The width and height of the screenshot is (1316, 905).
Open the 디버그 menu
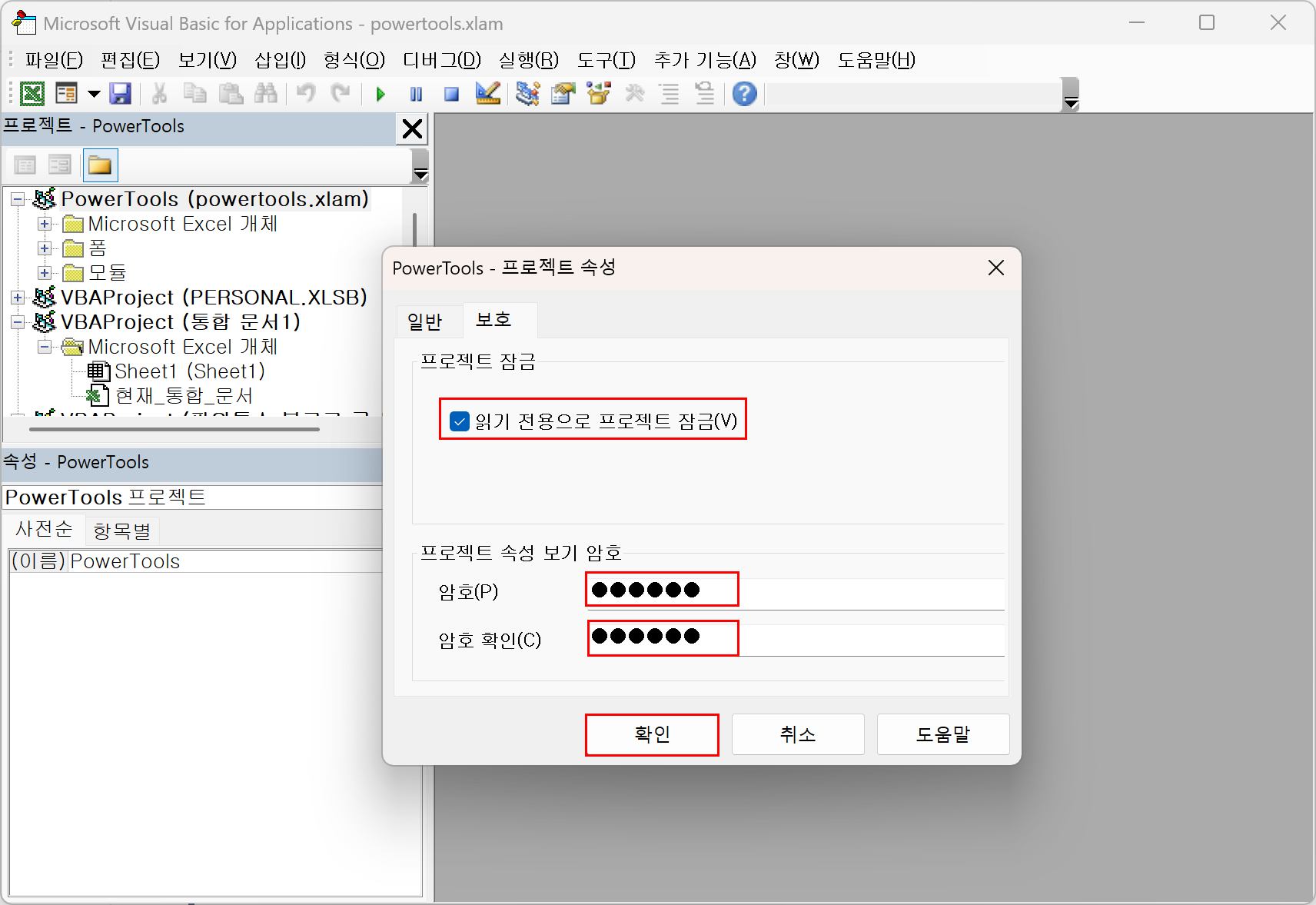click(442, 60)
